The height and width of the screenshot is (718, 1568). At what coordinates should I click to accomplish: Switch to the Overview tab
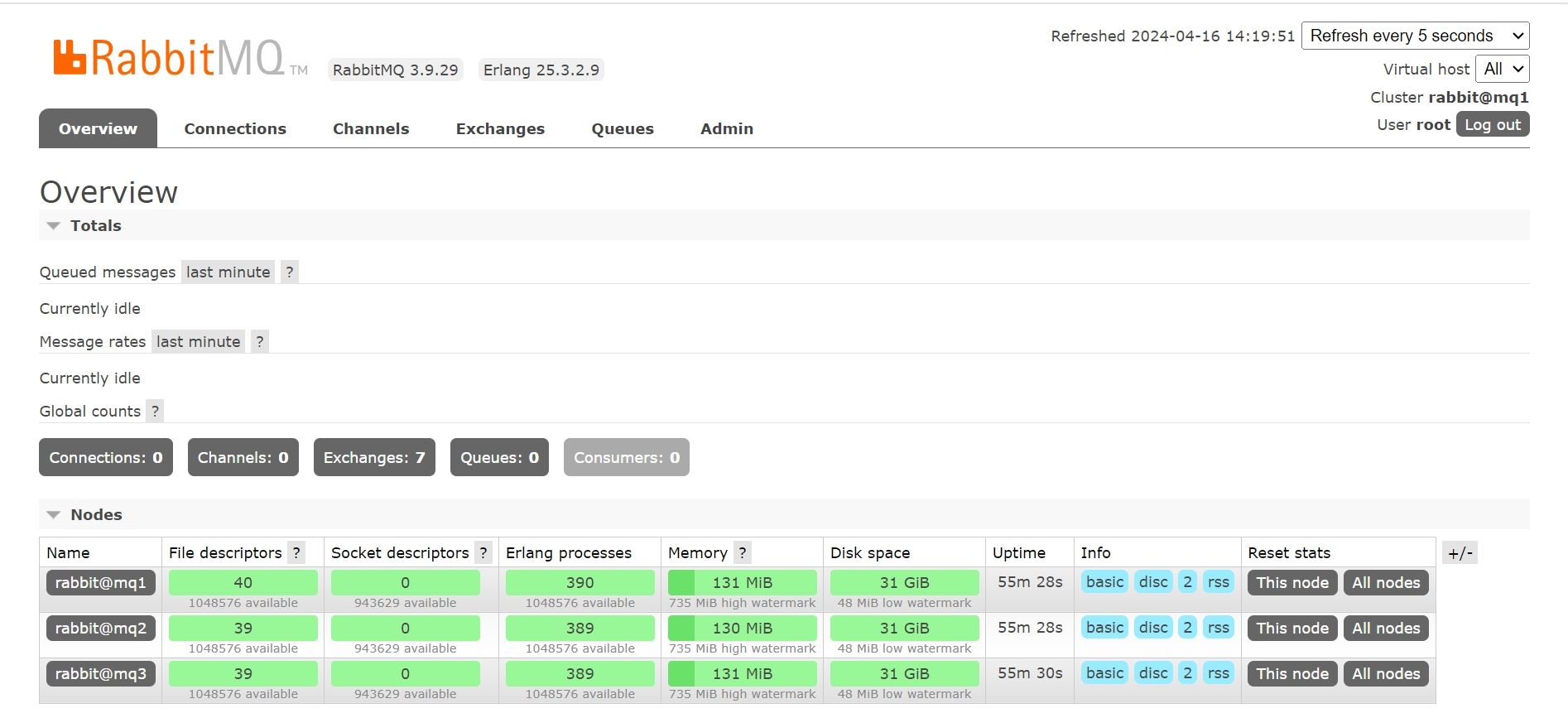coord(98,128)
